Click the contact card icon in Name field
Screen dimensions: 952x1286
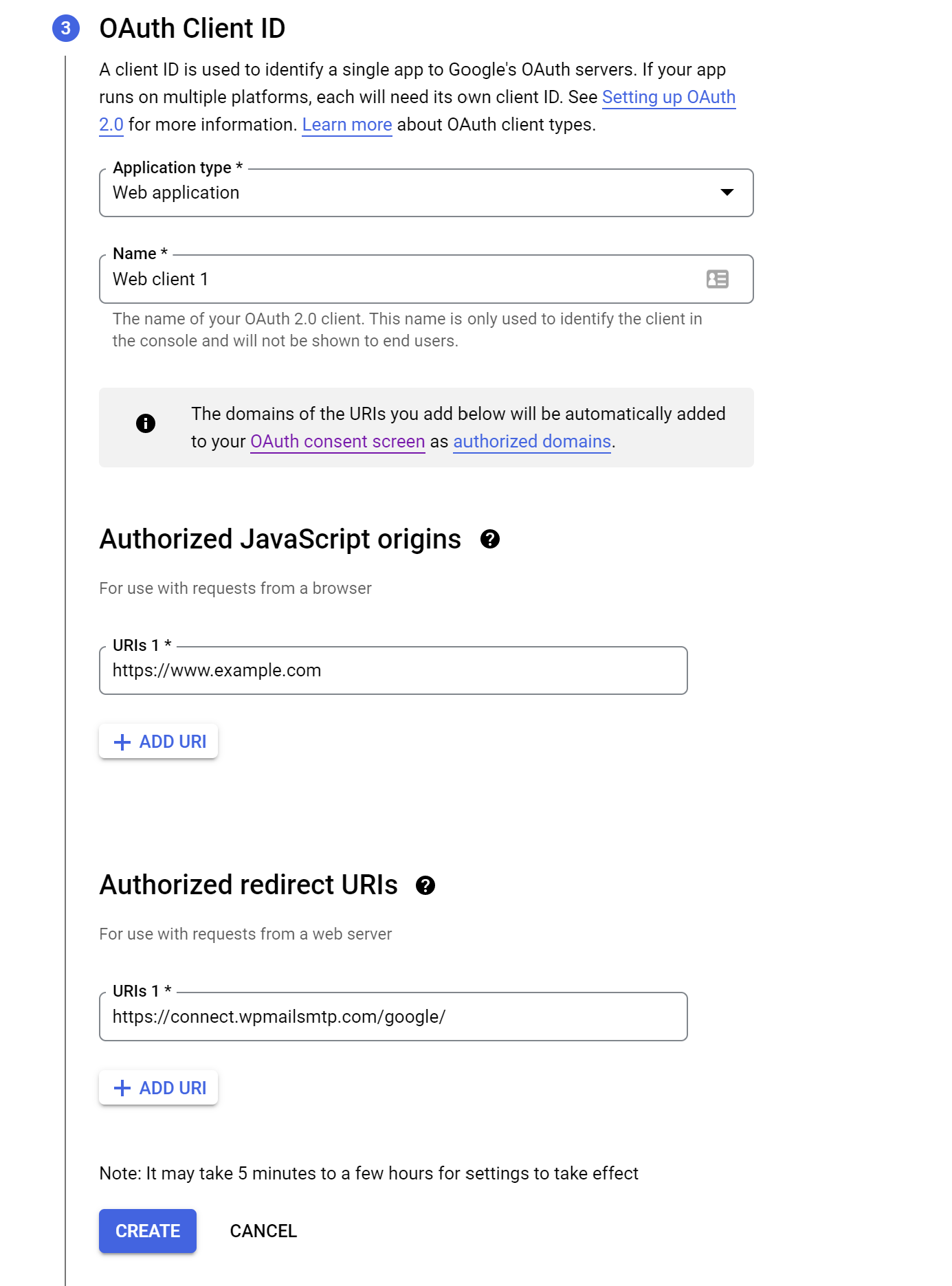click(718, 279)
